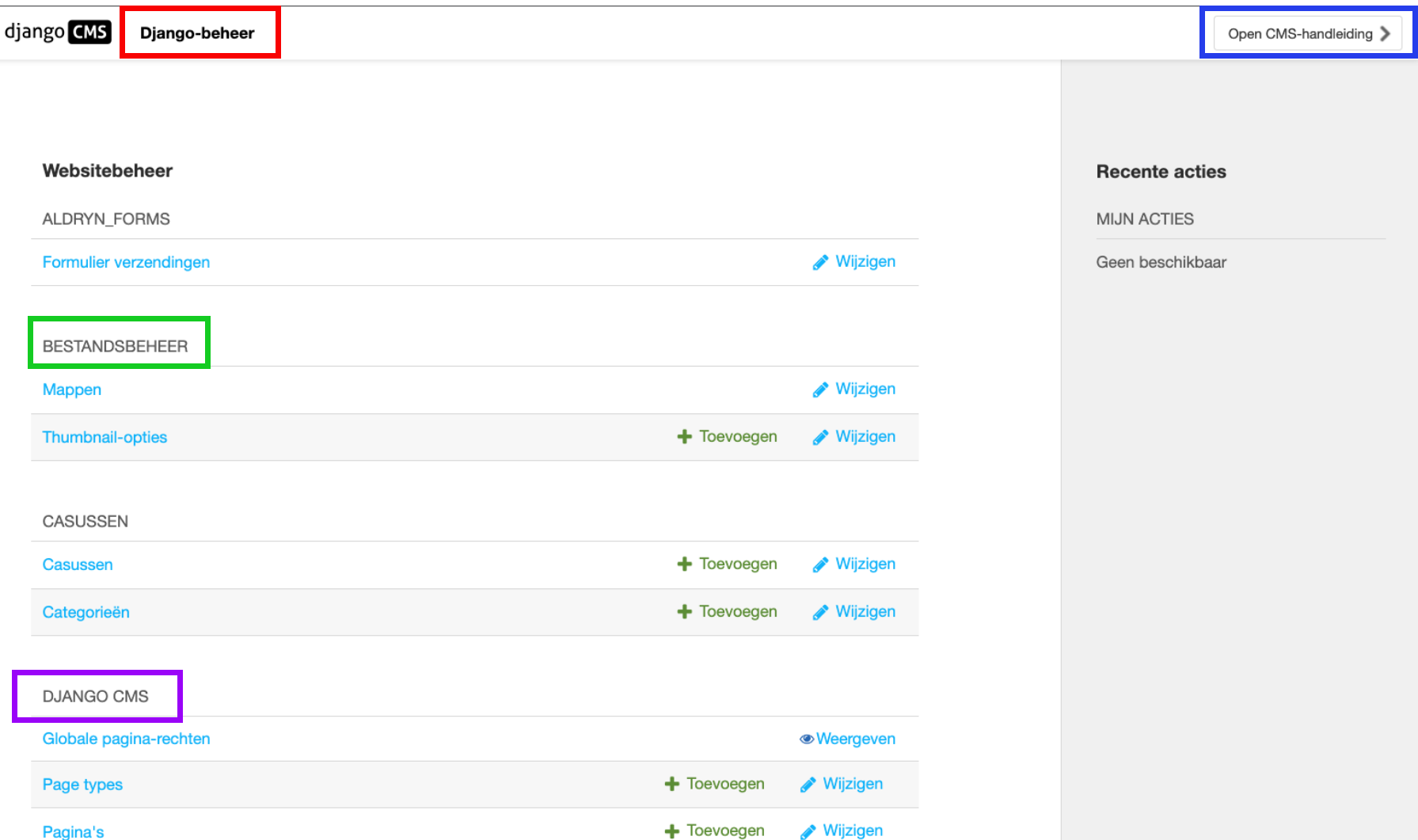This screenshot has width=1418, height=840.
Task: Click pencil icon in Mappen row
Action: point(820,390)
